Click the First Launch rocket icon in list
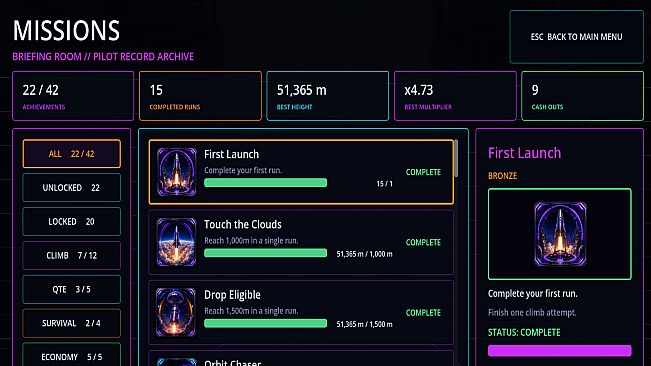The width and height of the screenshot is (651, 366). pyautogui.click(x=176, y=172)
